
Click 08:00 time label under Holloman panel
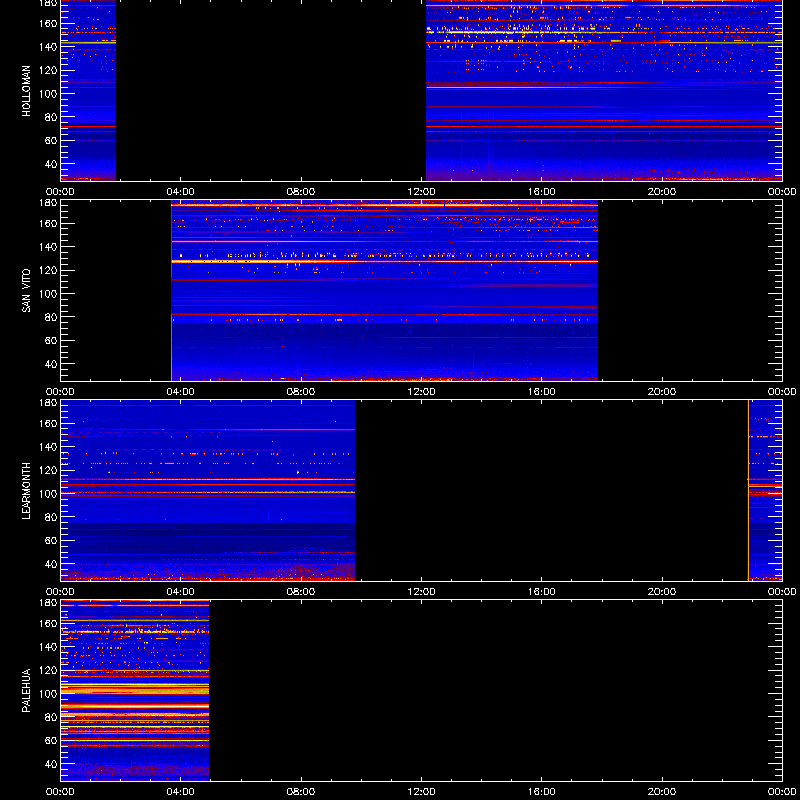pos(301,192)
